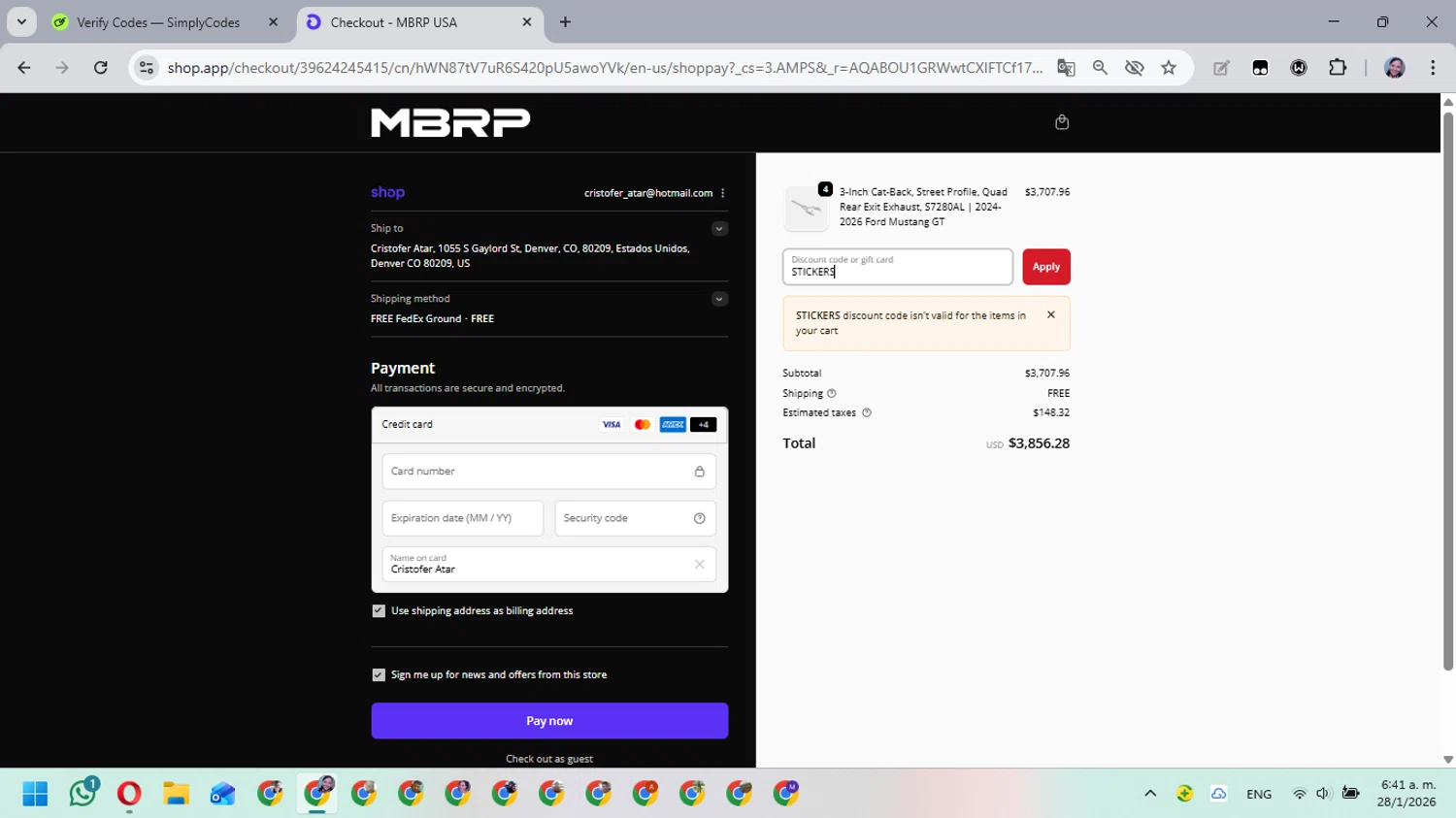
Task: Click the translate page icon
Action: click(x=1066, y=68)
